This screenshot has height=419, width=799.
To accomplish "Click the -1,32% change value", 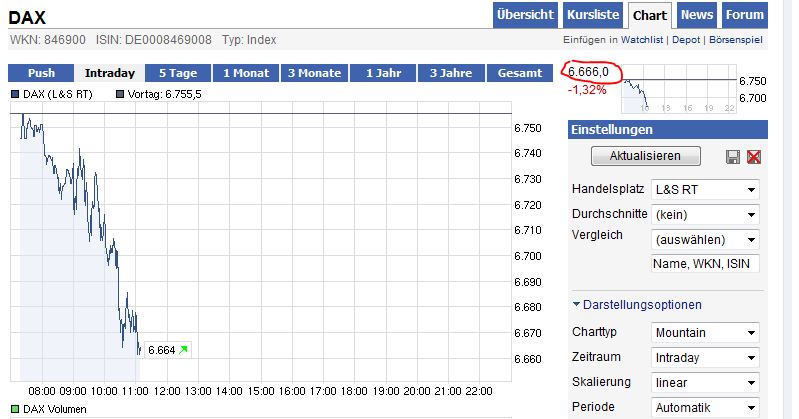I will (587, 90).
